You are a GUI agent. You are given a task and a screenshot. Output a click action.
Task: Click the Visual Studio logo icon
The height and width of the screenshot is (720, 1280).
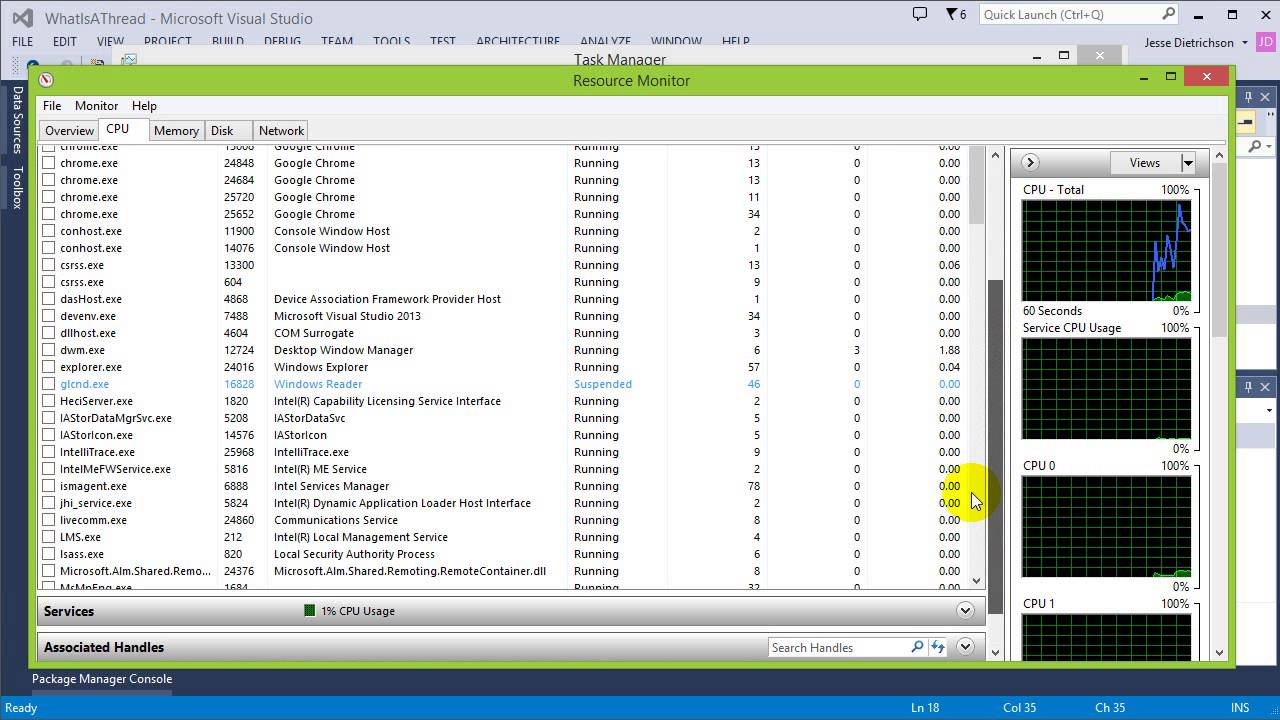(21, 17)
